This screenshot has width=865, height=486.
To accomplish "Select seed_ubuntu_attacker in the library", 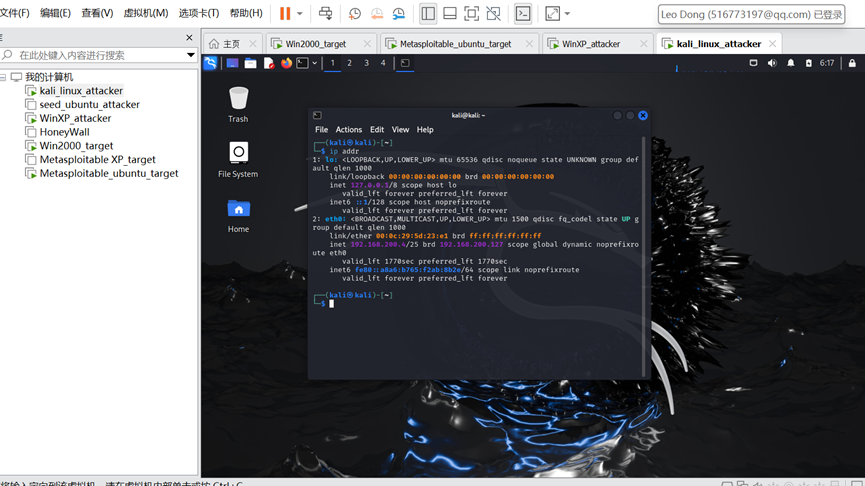I will 89,104.
